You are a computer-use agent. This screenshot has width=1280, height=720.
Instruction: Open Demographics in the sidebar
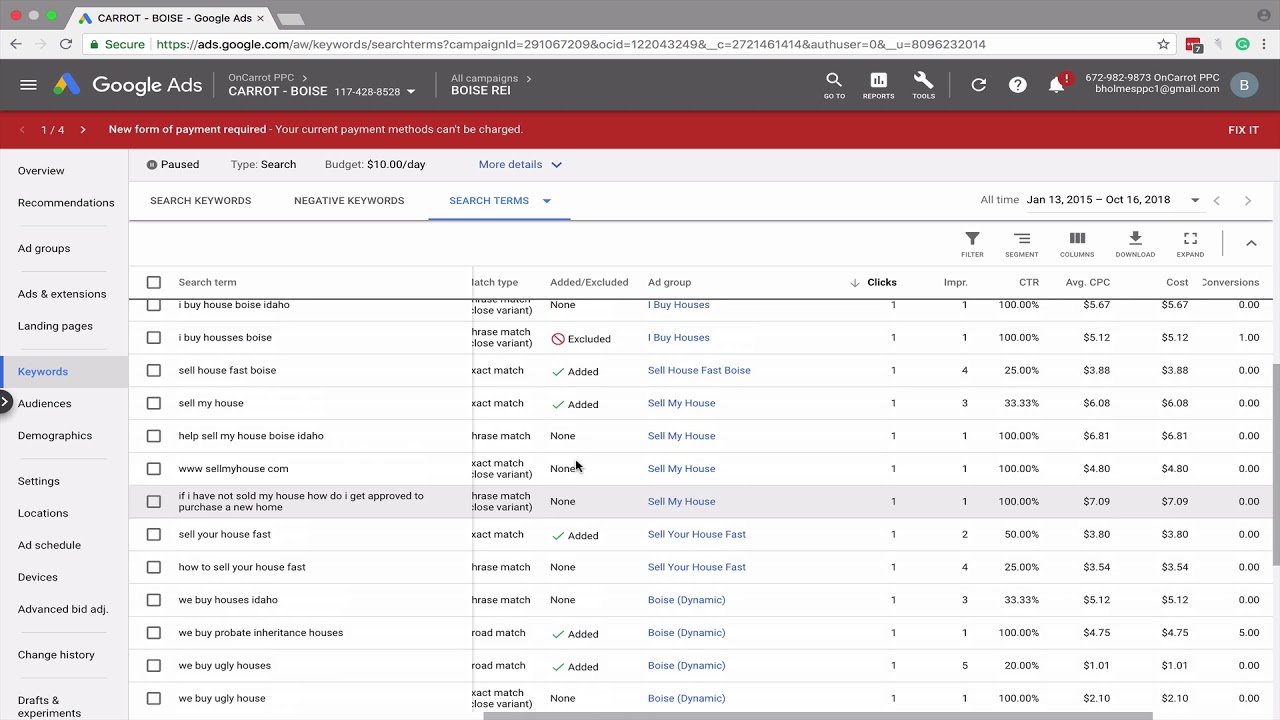click(x=55, y=436)
